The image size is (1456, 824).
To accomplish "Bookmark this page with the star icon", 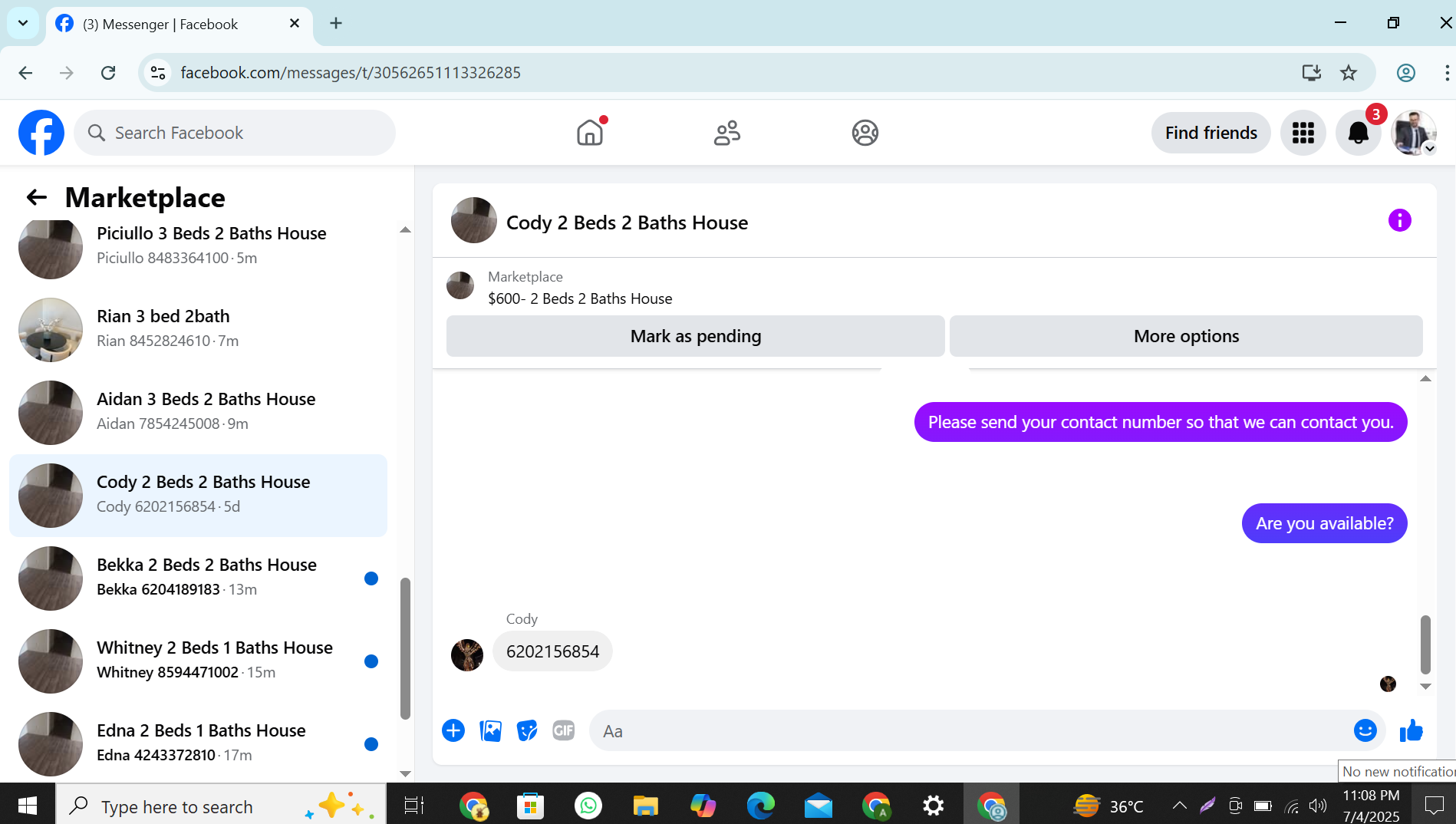I will (x=1349, y=73).
